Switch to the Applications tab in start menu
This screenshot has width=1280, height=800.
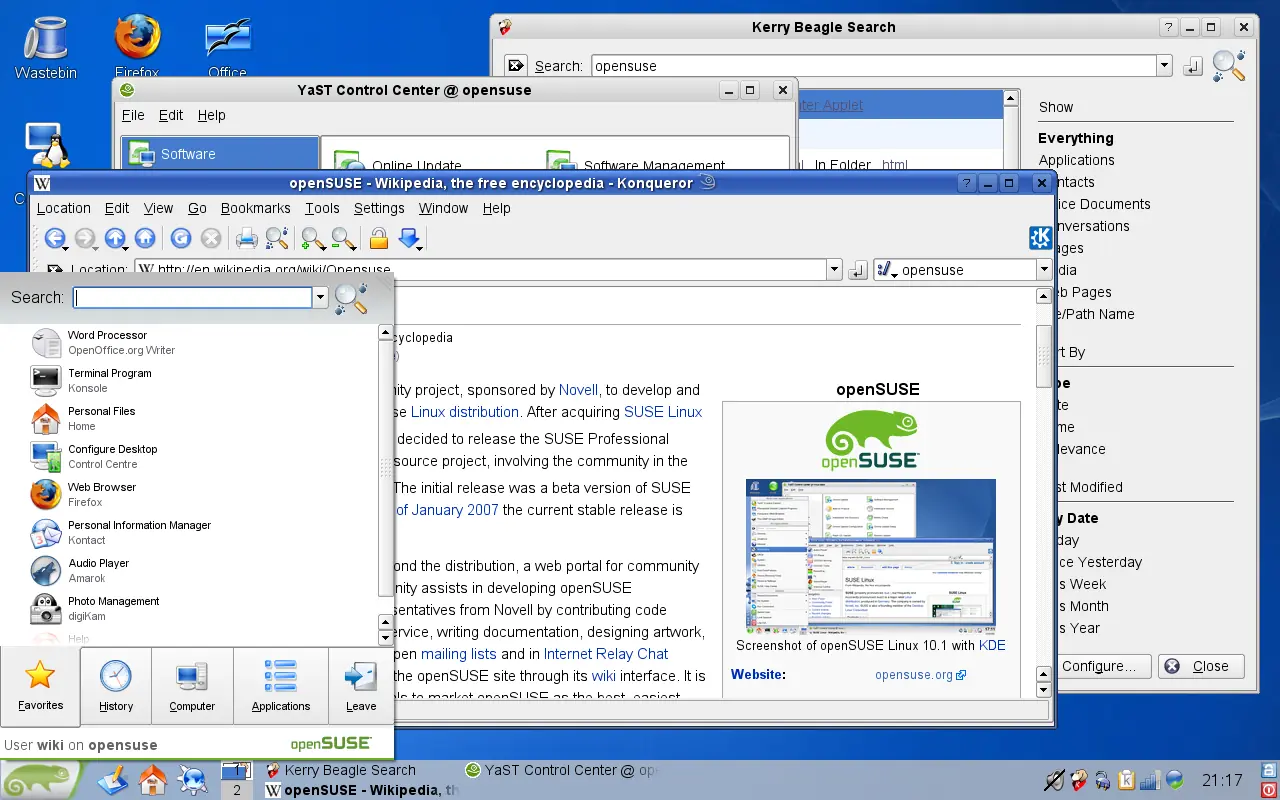pos(280,686)
